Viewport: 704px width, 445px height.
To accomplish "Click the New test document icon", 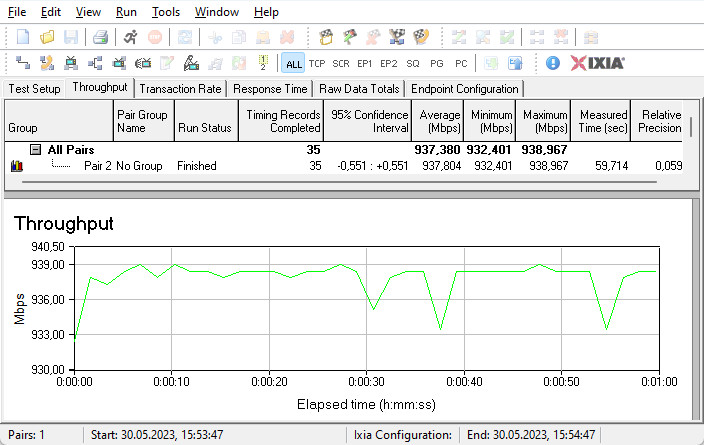I will [x=23, y=37].
